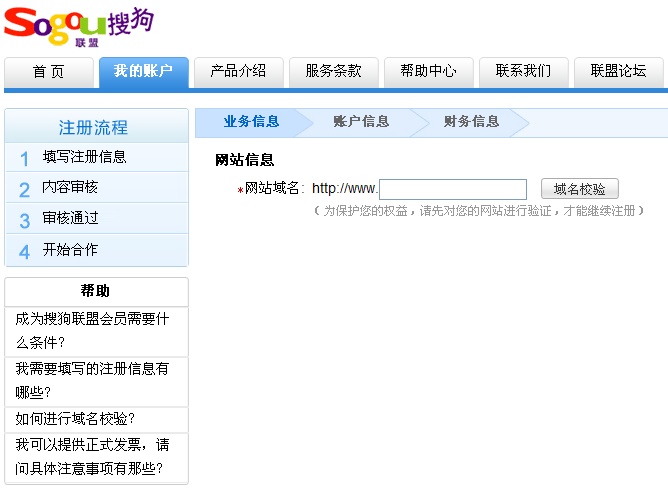Visit the 联盟论坛 tab
The height and width of the screenshot is (489, 668).
tap(618, 72)
